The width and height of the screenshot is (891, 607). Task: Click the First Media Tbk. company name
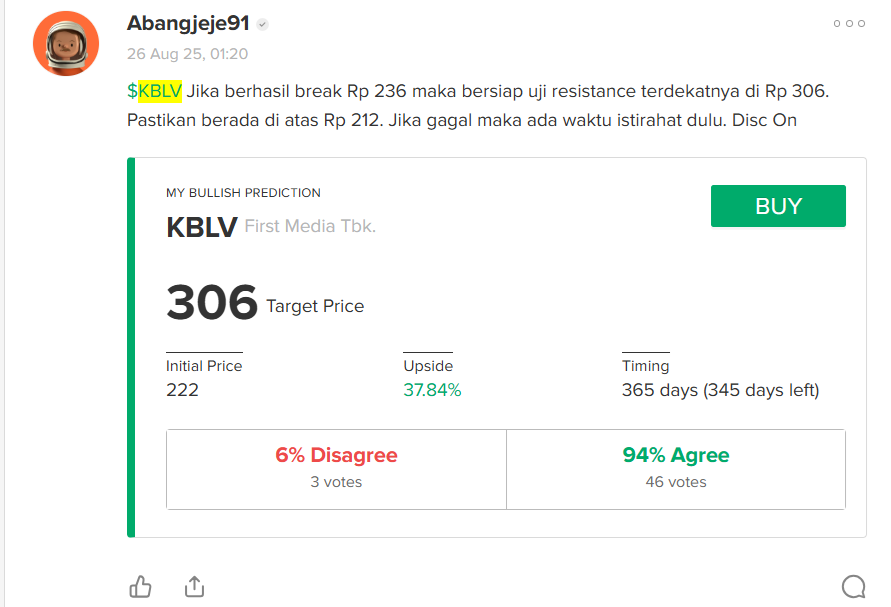coord(310,226)
